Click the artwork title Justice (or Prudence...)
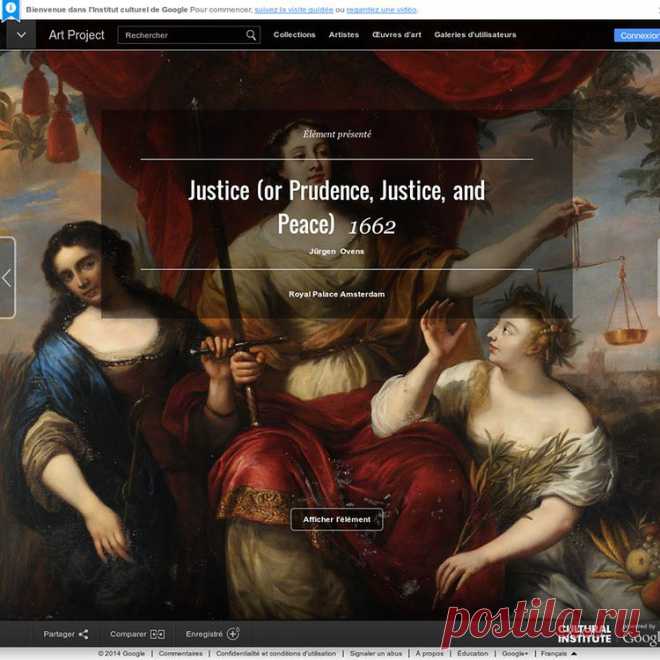Screen dimensions: 660x660 tap(336, 207)
